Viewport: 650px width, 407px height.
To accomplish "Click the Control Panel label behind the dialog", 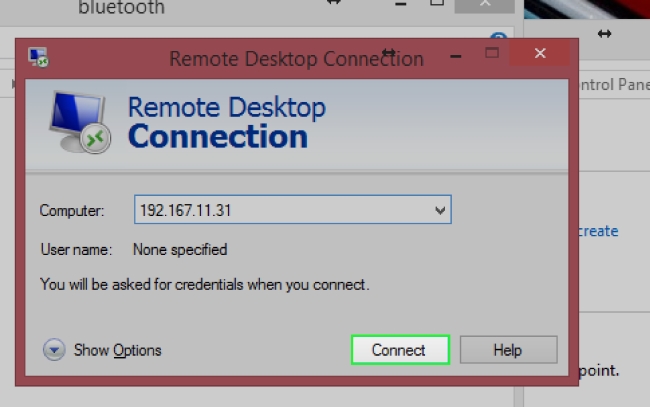I will (x=613, y=85).
